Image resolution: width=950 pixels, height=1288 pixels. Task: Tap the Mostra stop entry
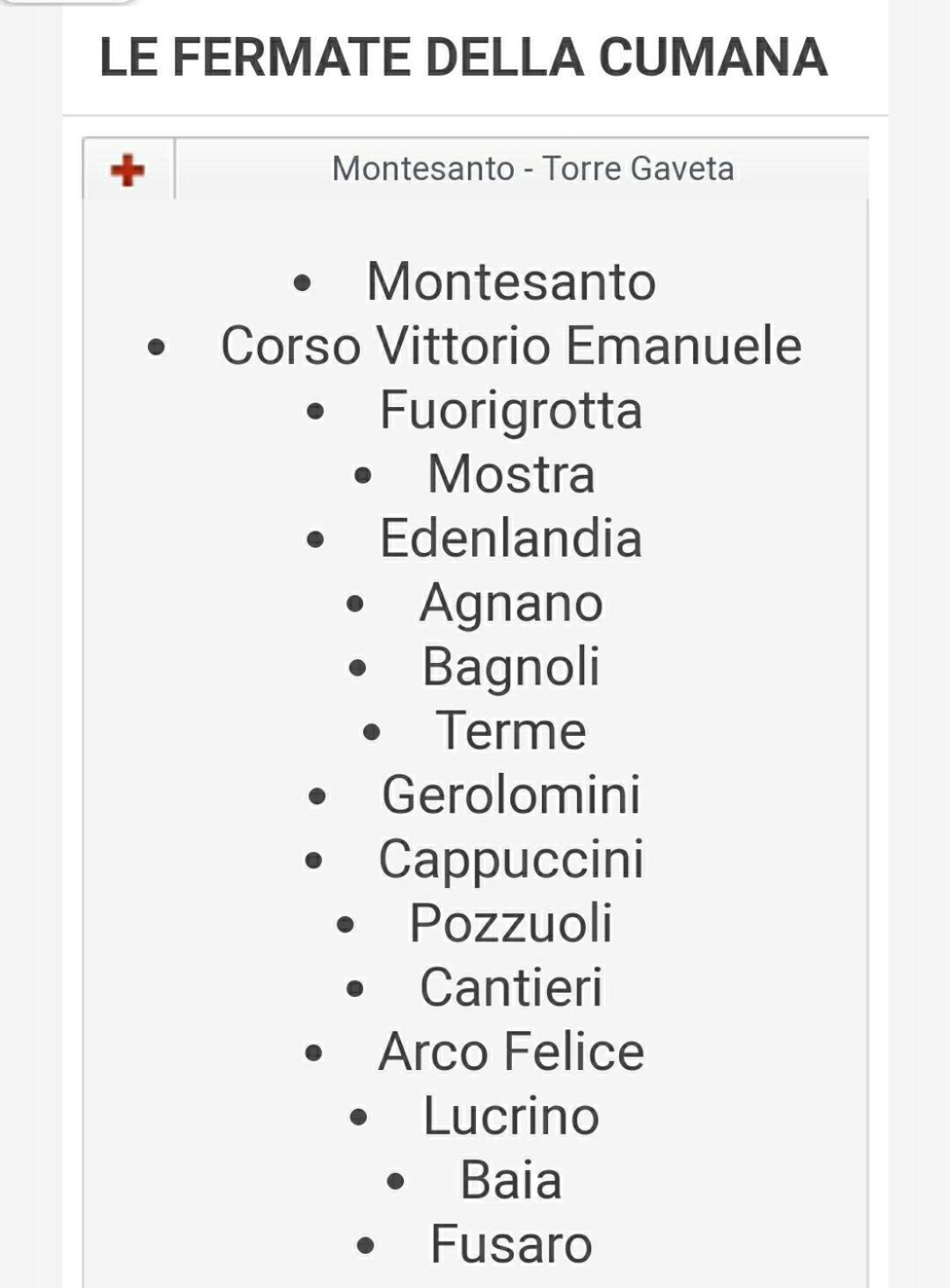[x=511, y=475]
